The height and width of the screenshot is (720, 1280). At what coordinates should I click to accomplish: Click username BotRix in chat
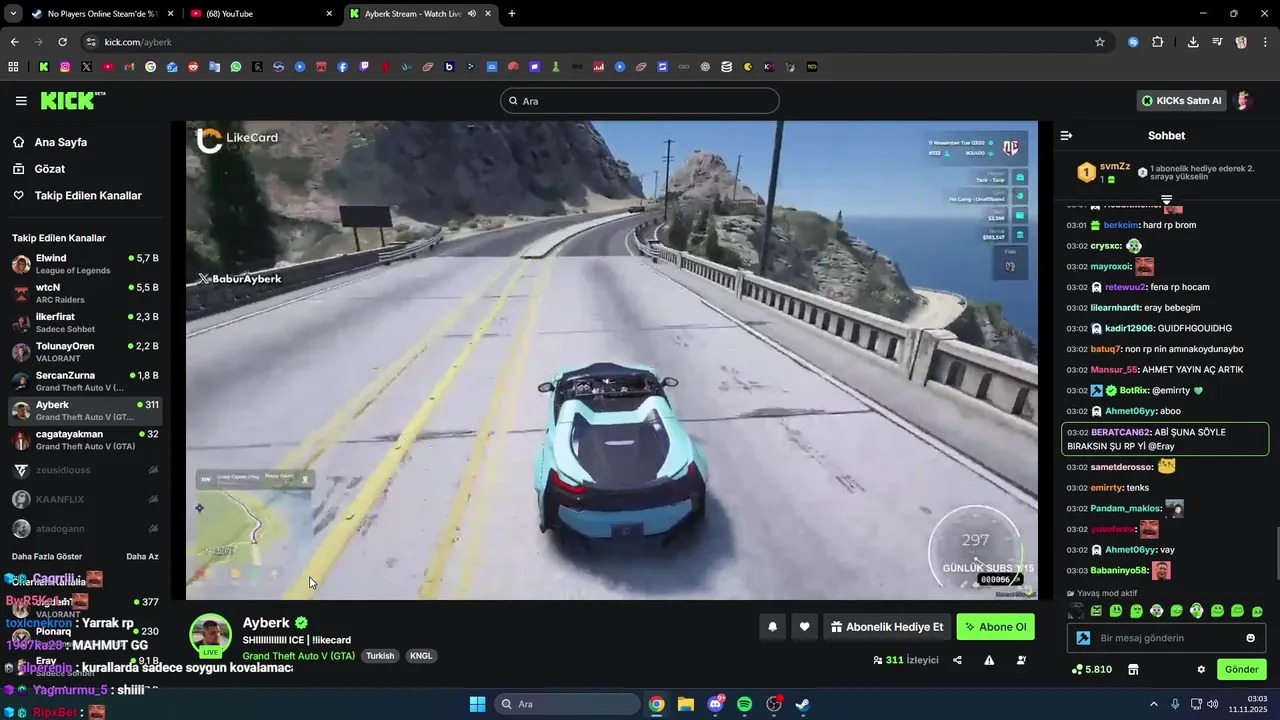click(1134, 390)
